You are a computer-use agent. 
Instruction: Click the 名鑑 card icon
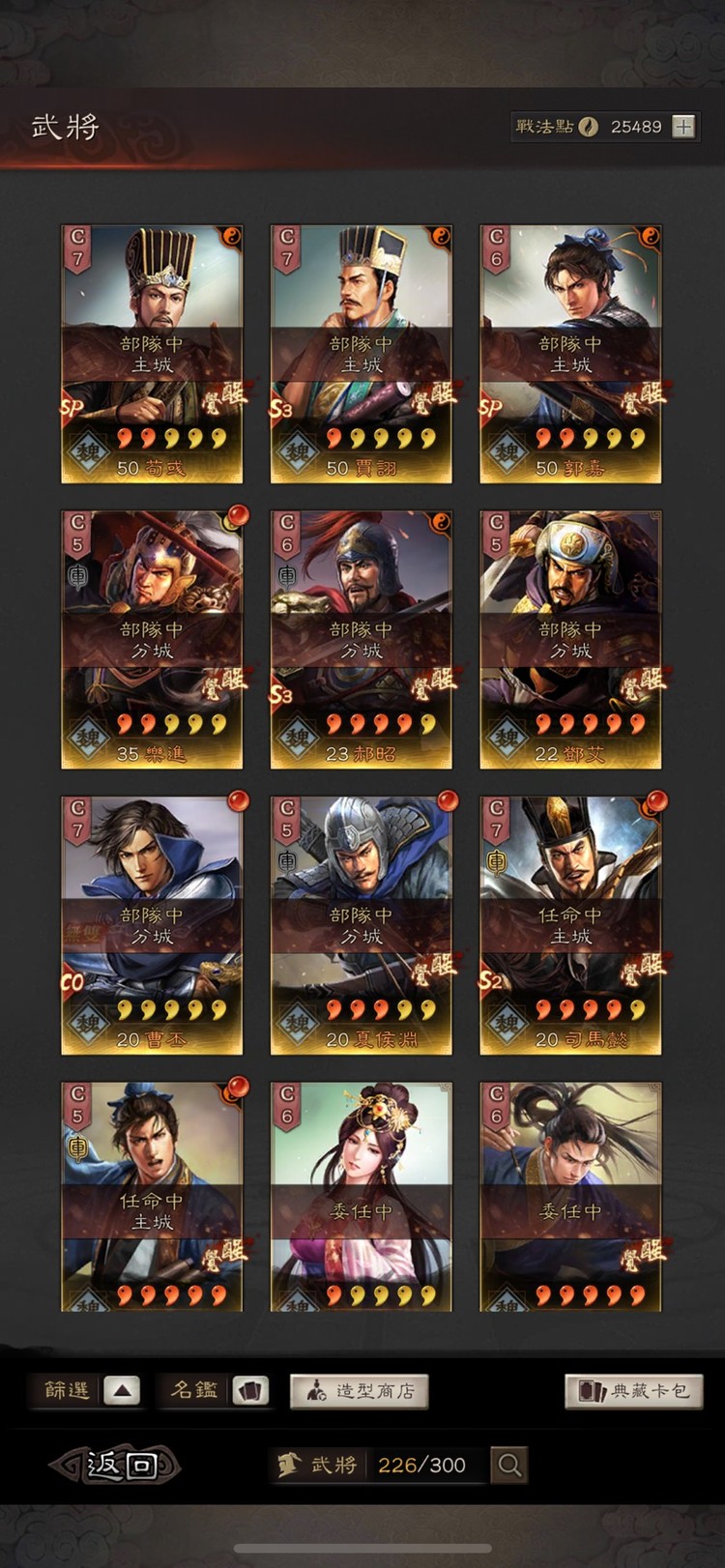[251, 1391]
